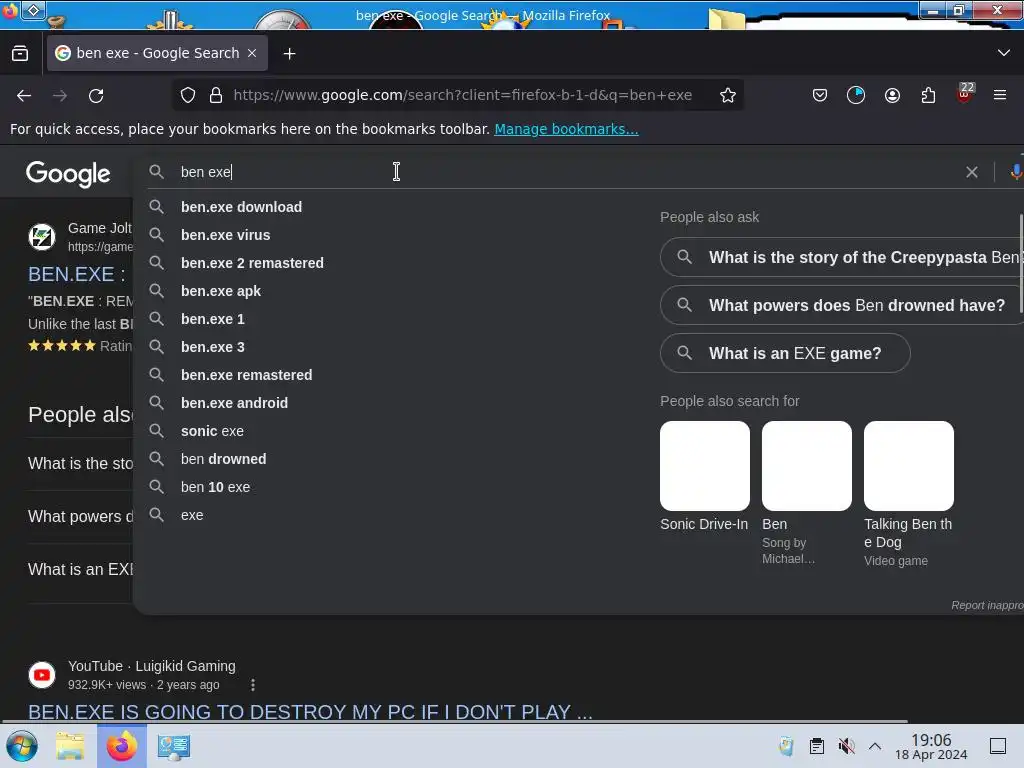Expand hidden system tray icons
This screenshot has height=768, width=1024.
point(875,746)
